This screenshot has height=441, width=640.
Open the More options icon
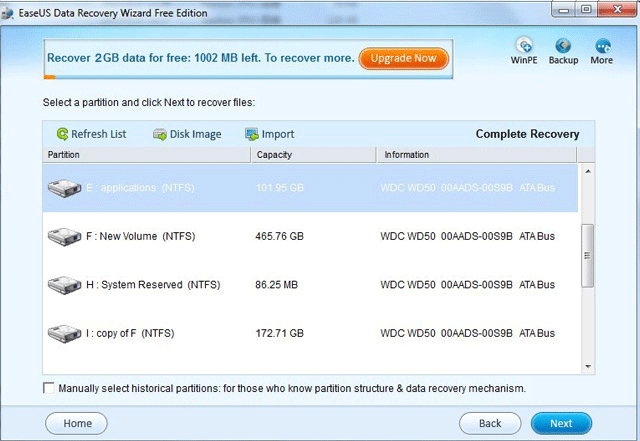[602, 46]
